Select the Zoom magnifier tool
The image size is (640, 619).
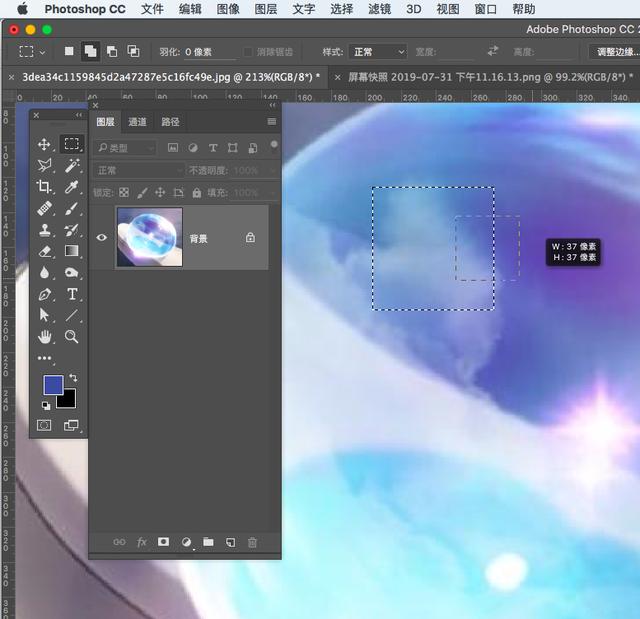coord(72,336)
